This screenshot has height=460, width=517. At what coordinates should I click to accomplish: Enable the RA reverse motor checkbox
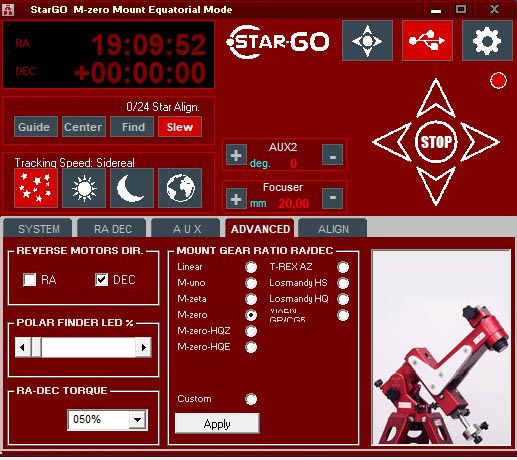29,279
